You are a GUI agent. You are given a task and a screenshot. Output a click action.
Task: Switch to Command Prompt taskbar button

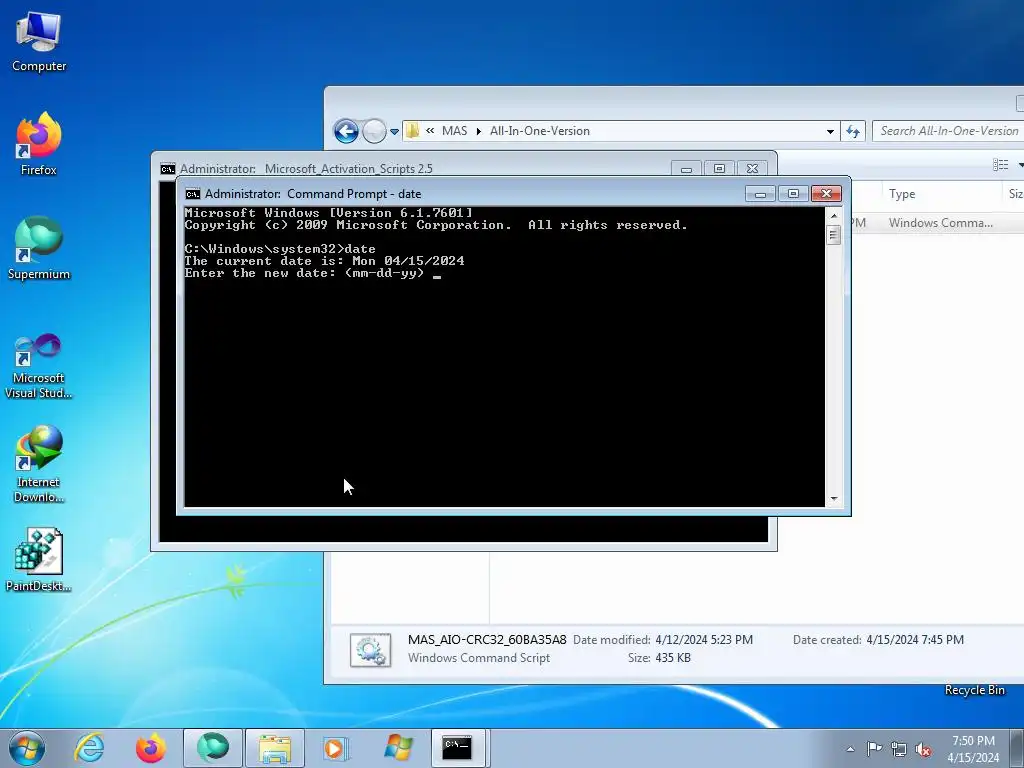click(459, 748)
